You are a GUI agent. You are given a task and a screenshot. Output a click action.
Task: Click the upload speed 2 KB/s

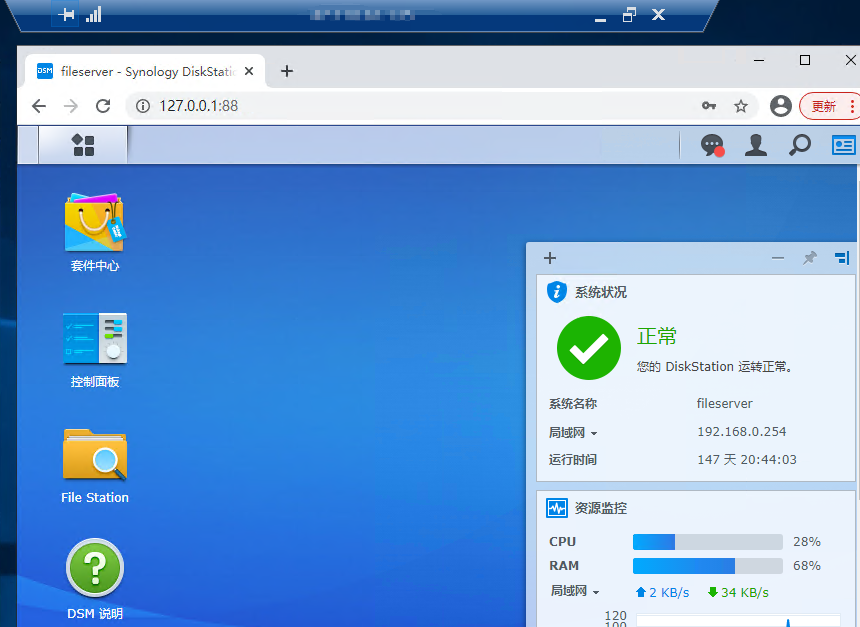tap(663, 592)
